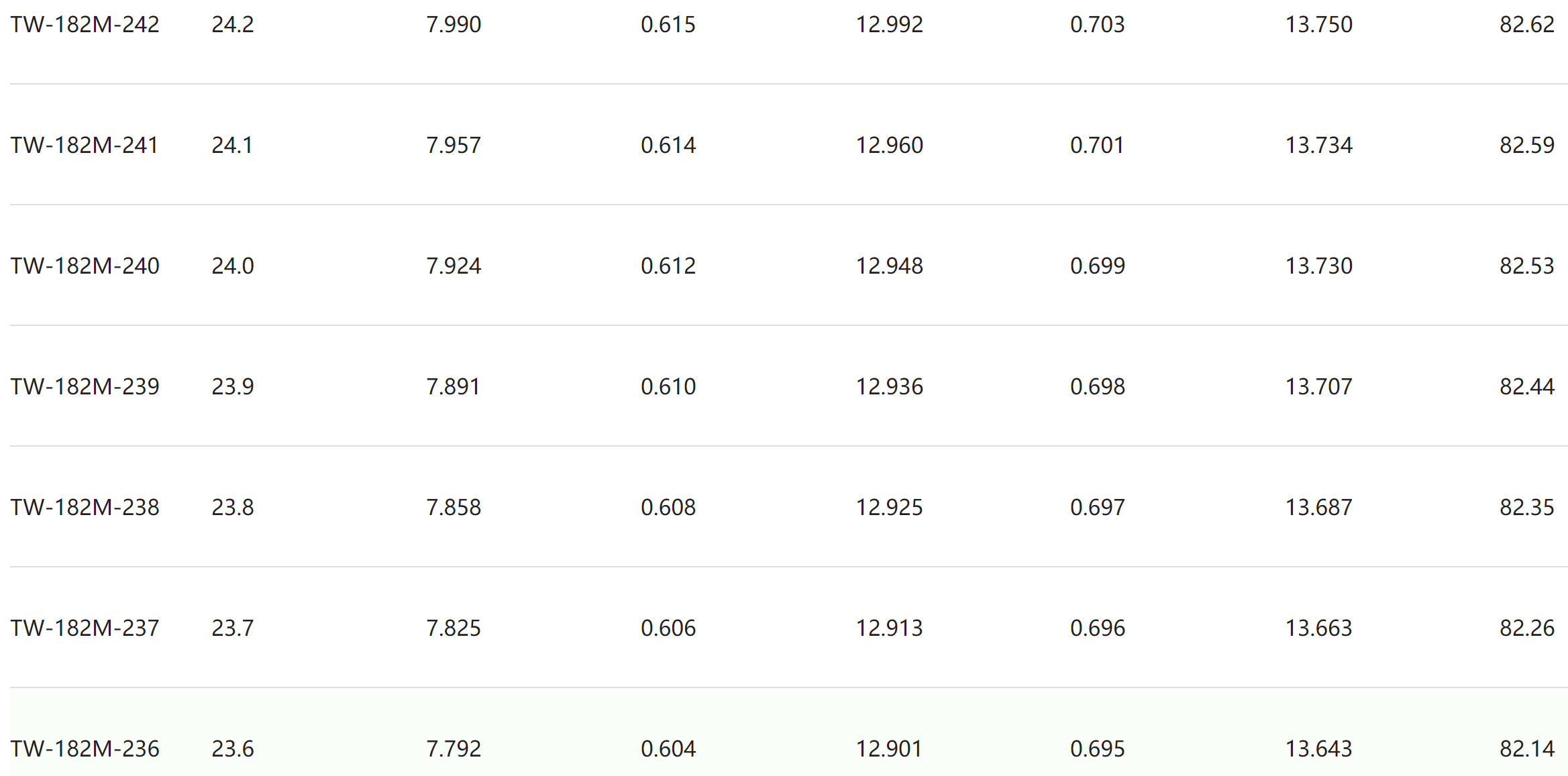Screen dimensions: 1568x776
Task: Click the TW-182M-241 model name
Action: 85,146
